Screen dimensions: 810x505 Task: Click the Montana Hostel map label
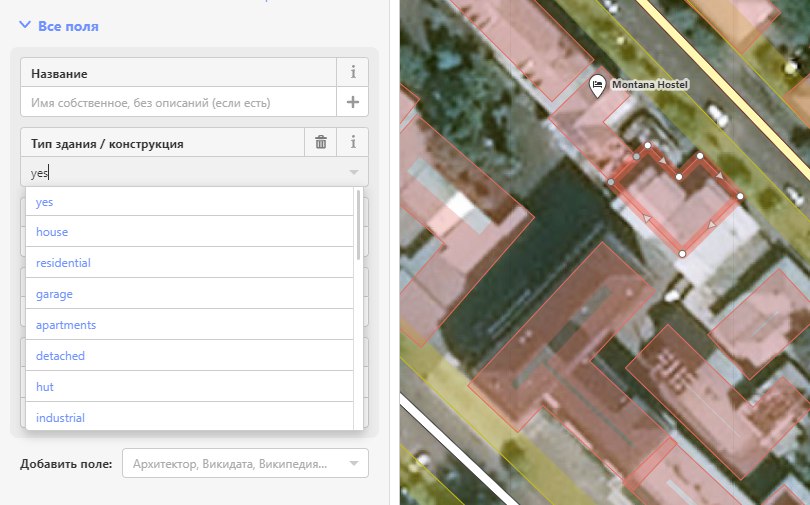click(650, 84)
